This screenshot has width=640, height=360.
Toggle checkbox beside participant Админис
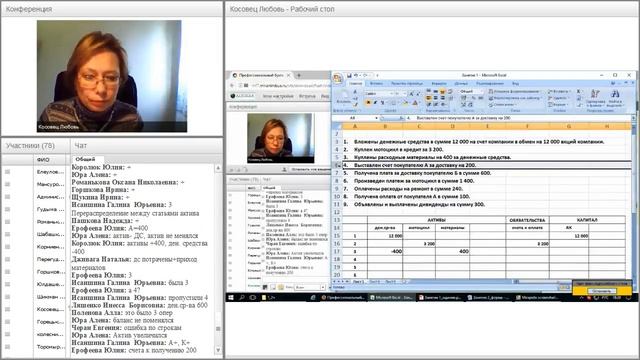coord(7,197)
